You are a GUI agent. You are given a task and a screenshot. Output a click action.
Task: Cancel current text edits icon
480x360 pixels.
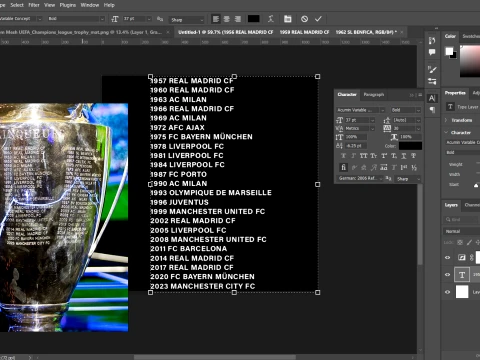[304, 19]
